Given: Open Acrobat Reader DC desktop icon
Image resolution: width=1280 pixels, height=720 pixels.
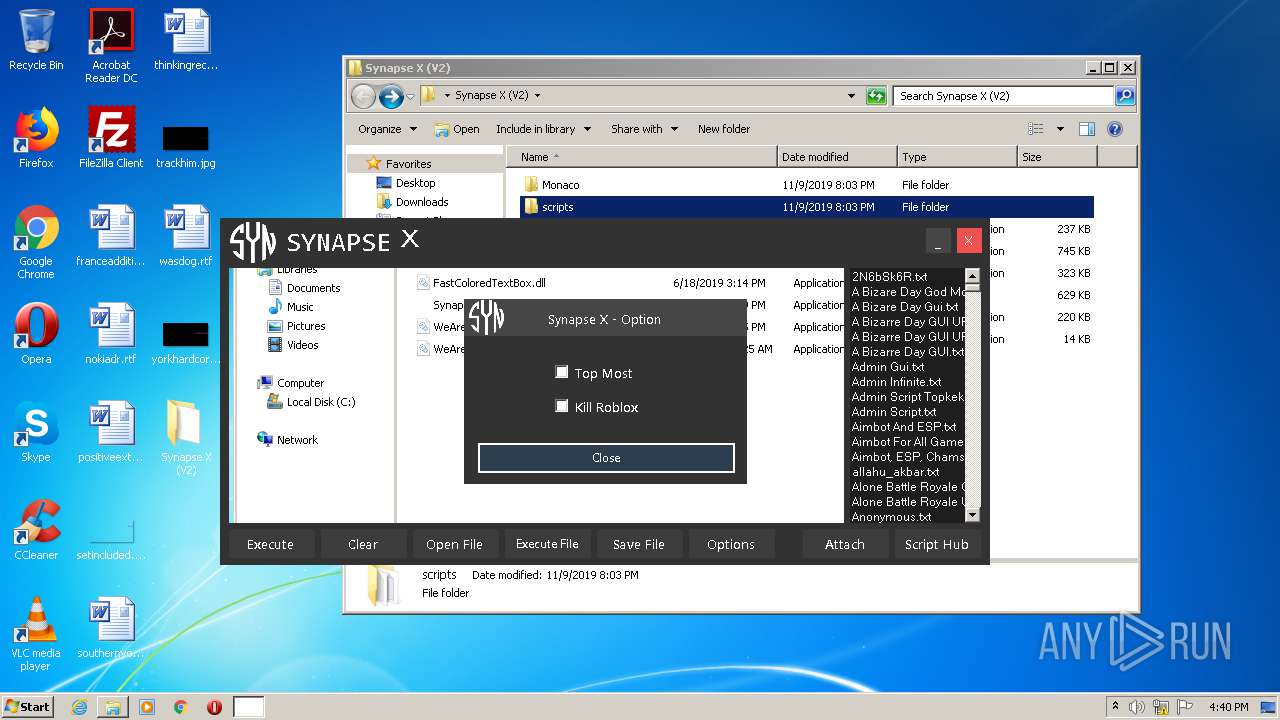Looking at the screenshot, I should [111, 45].
